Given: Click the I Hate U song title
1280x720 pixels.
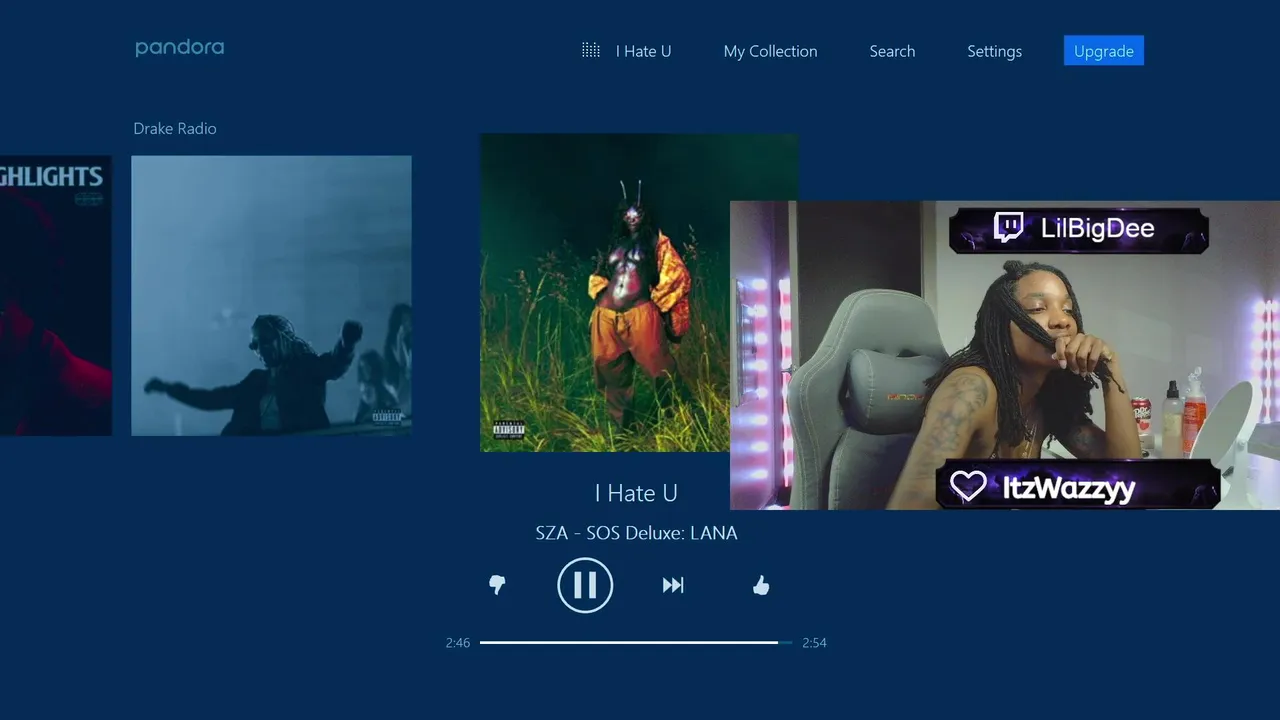Looking at the screenshot, I should (636, 493).
